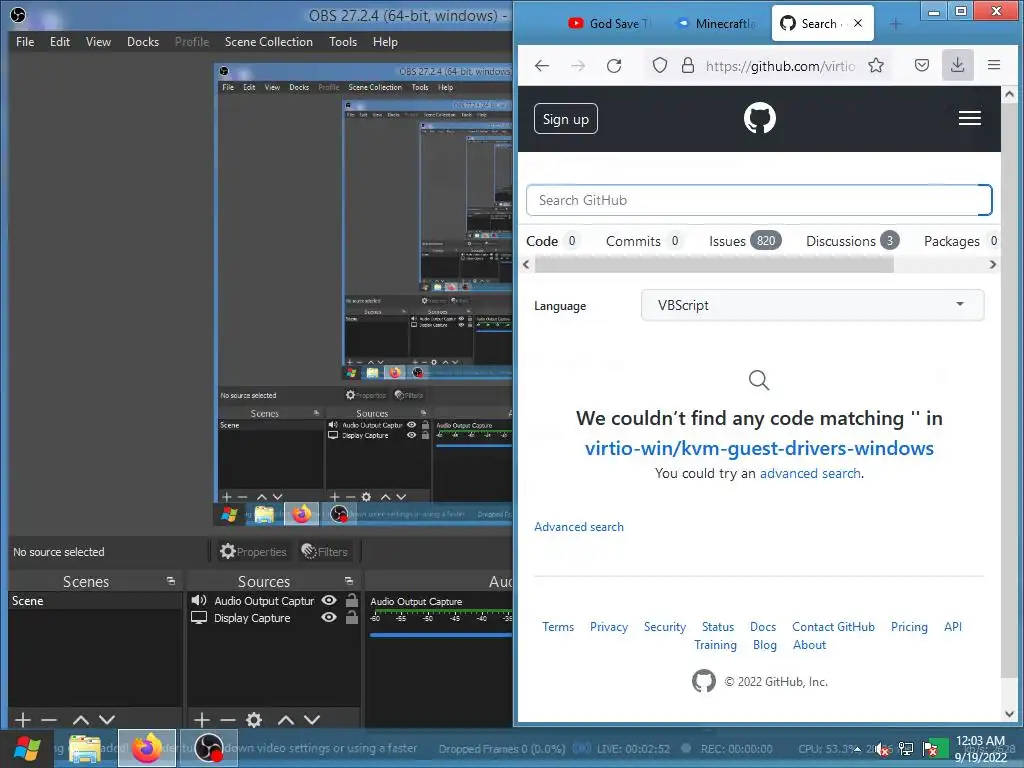This screenshot has height=768, width=1024.
Task: Select the Code search results tab
Action: 552,241
